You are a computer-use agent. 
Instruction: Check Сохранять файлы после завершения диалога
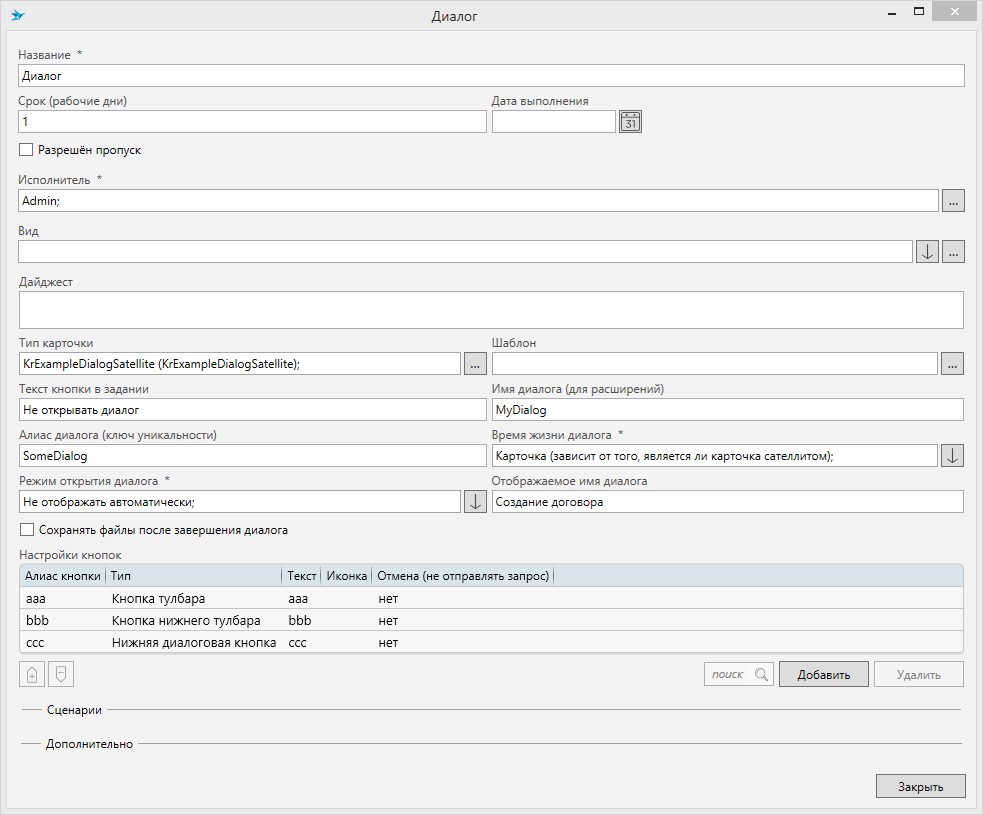coord(27,530)
